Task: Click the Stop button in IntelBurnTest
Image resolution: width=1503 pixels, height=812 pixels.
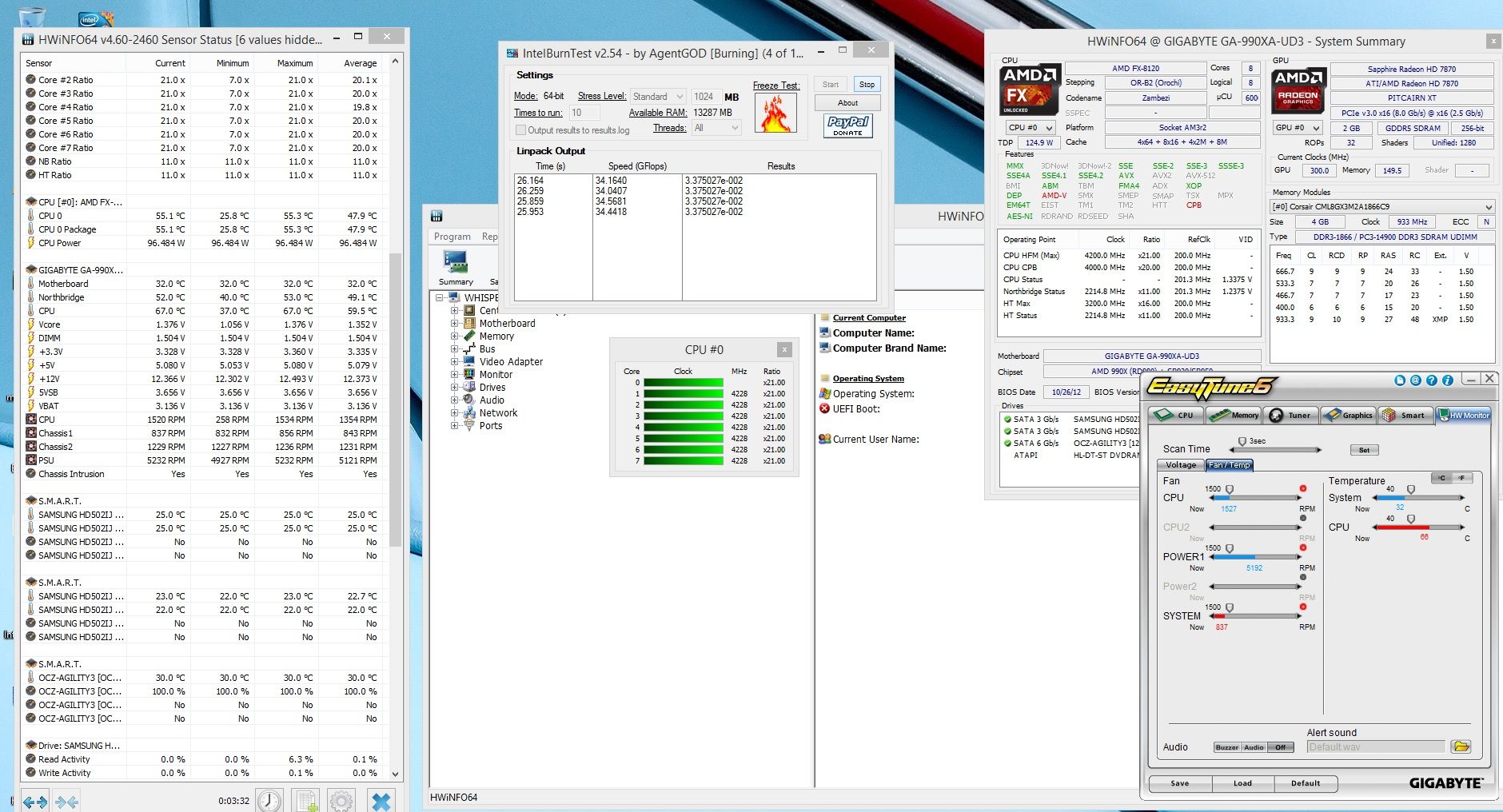Action: (867, 84)
